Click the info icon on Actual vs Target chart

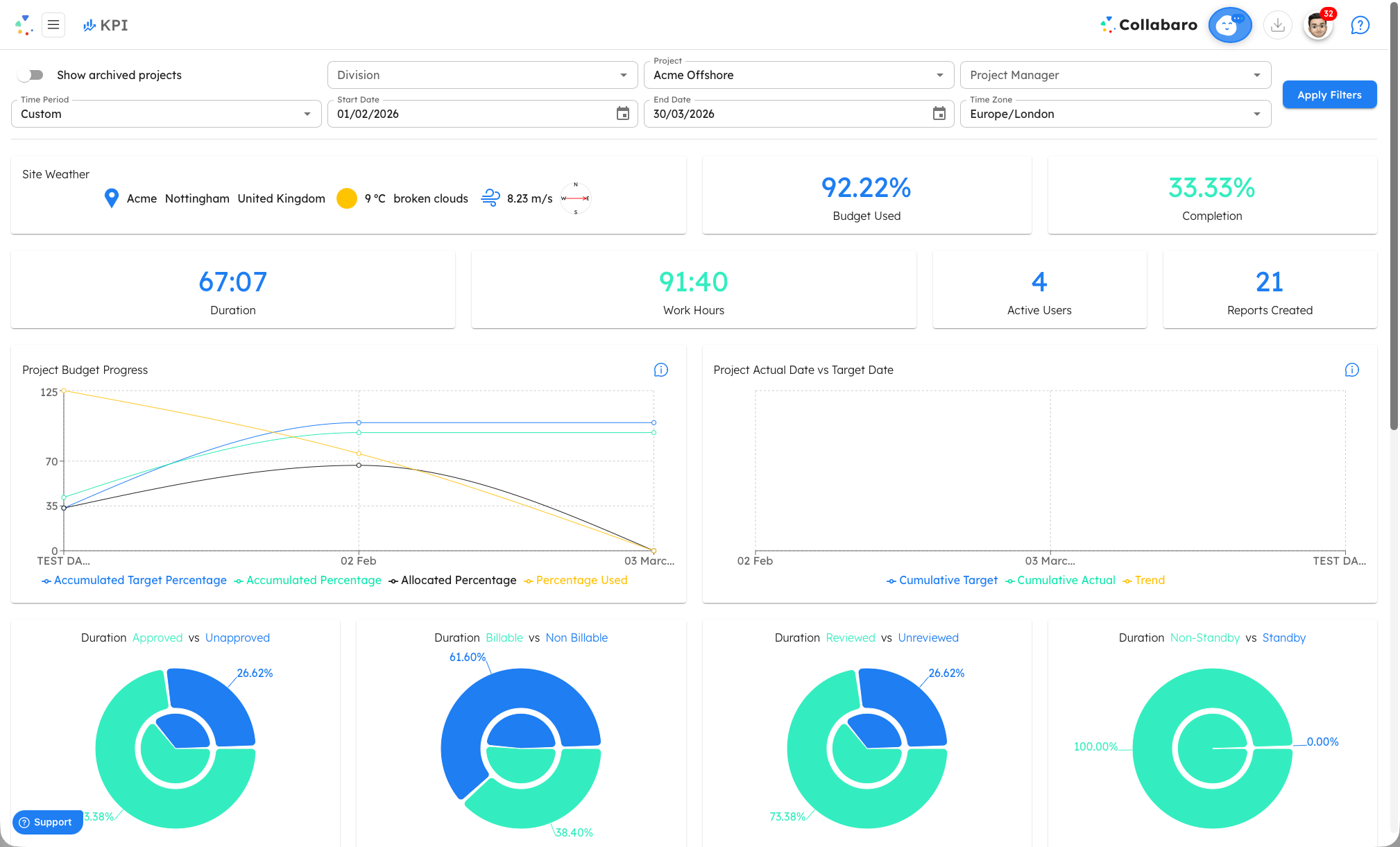(x=1351, y=370)
